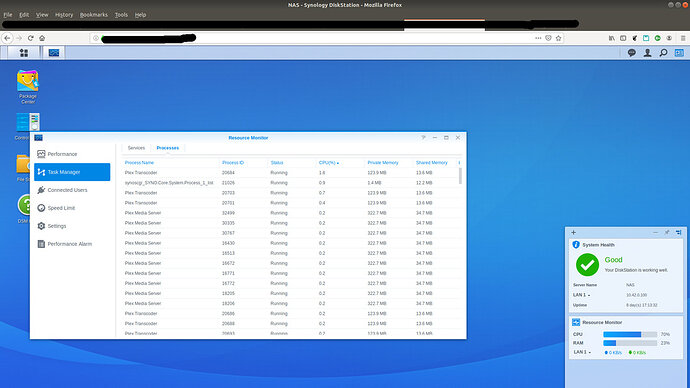Viewport: 690px width, 388px height.
Task: Add a widget with the plus icon
Action: point(573,232)
